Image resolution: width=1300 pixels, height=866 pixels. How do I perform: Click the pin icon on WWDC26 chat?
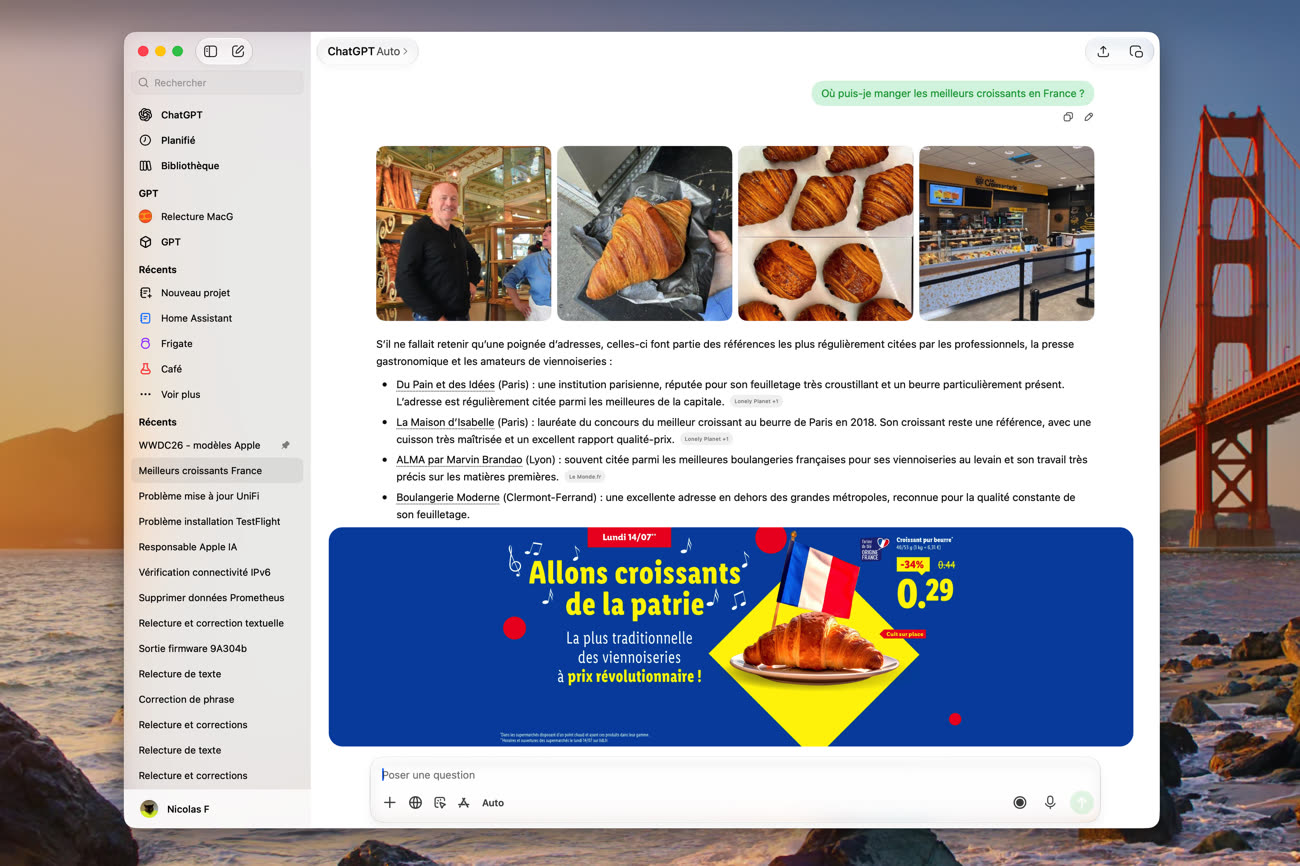pyautogui.click(x=286, y=445)
